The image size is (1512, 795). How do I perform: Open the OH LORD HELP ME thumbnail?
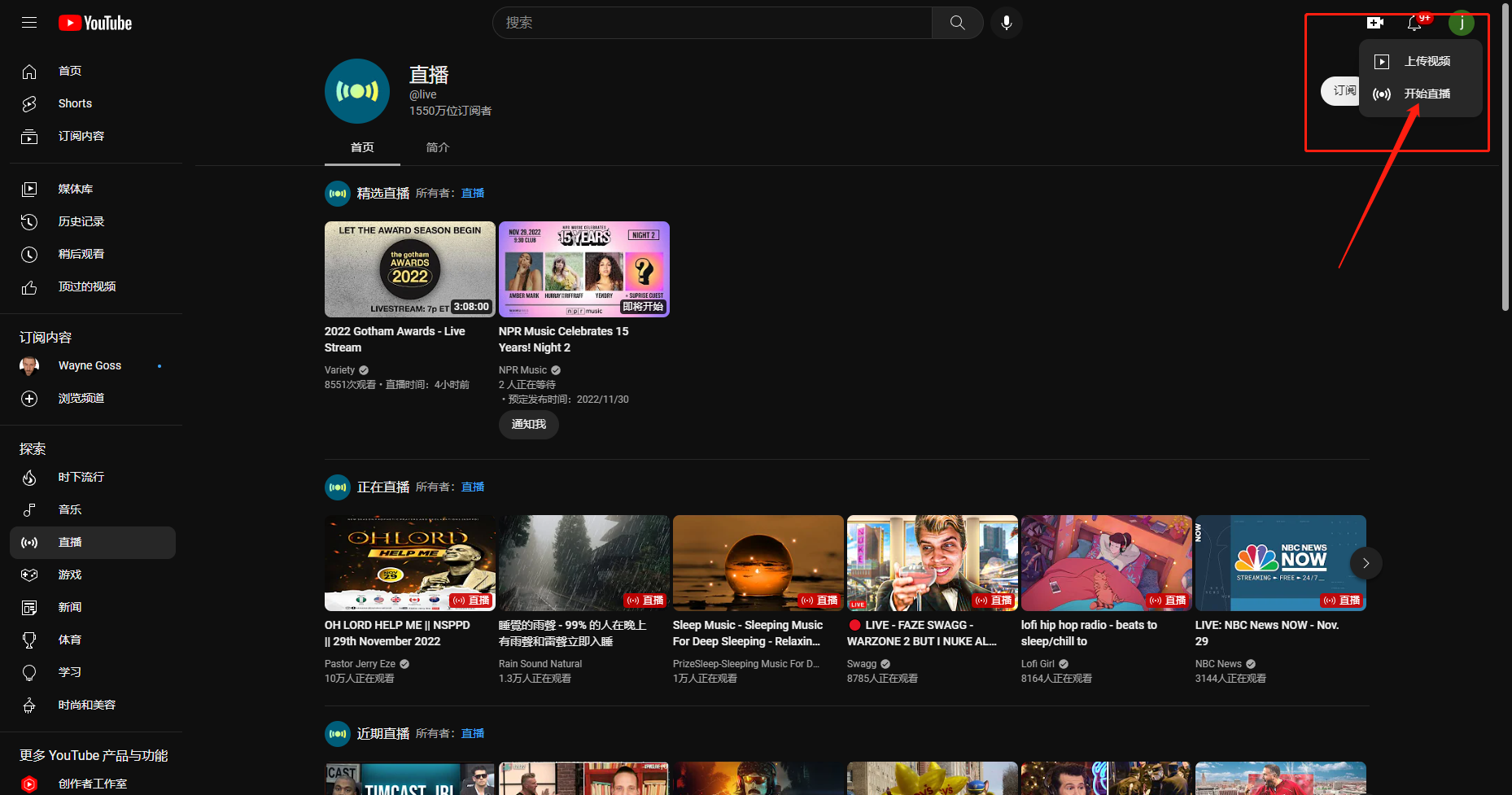410,563
